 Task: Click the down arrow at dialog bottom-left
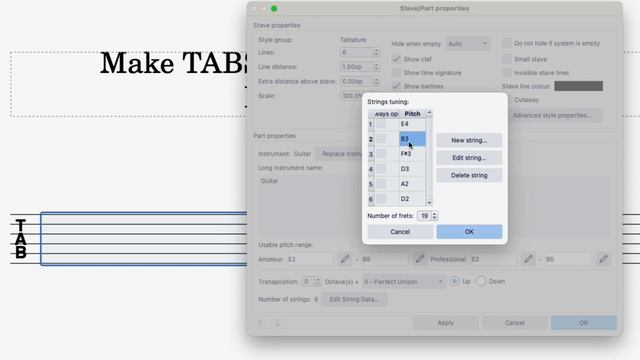click(277, 323)
